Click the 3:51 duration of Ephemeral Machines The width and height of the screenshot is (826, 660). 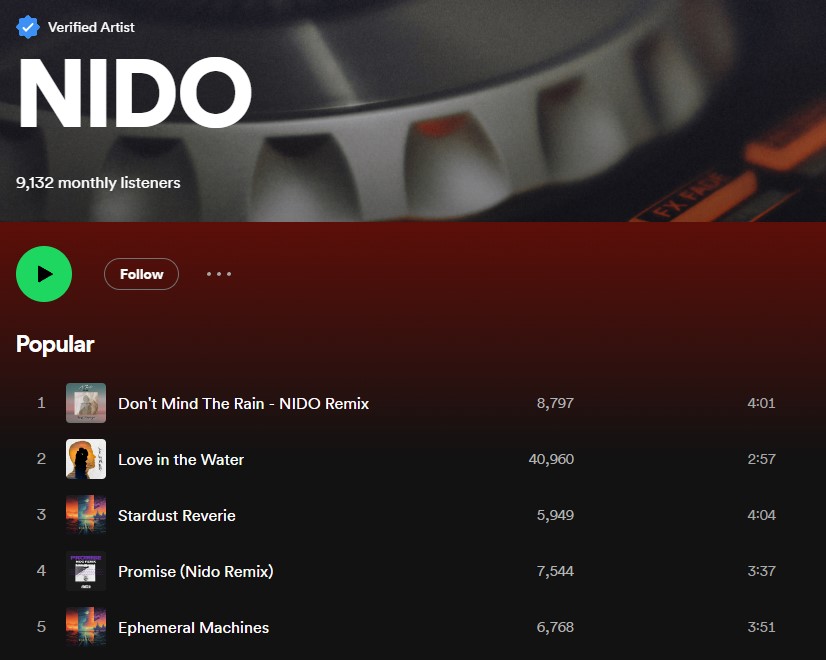[761, 627]
